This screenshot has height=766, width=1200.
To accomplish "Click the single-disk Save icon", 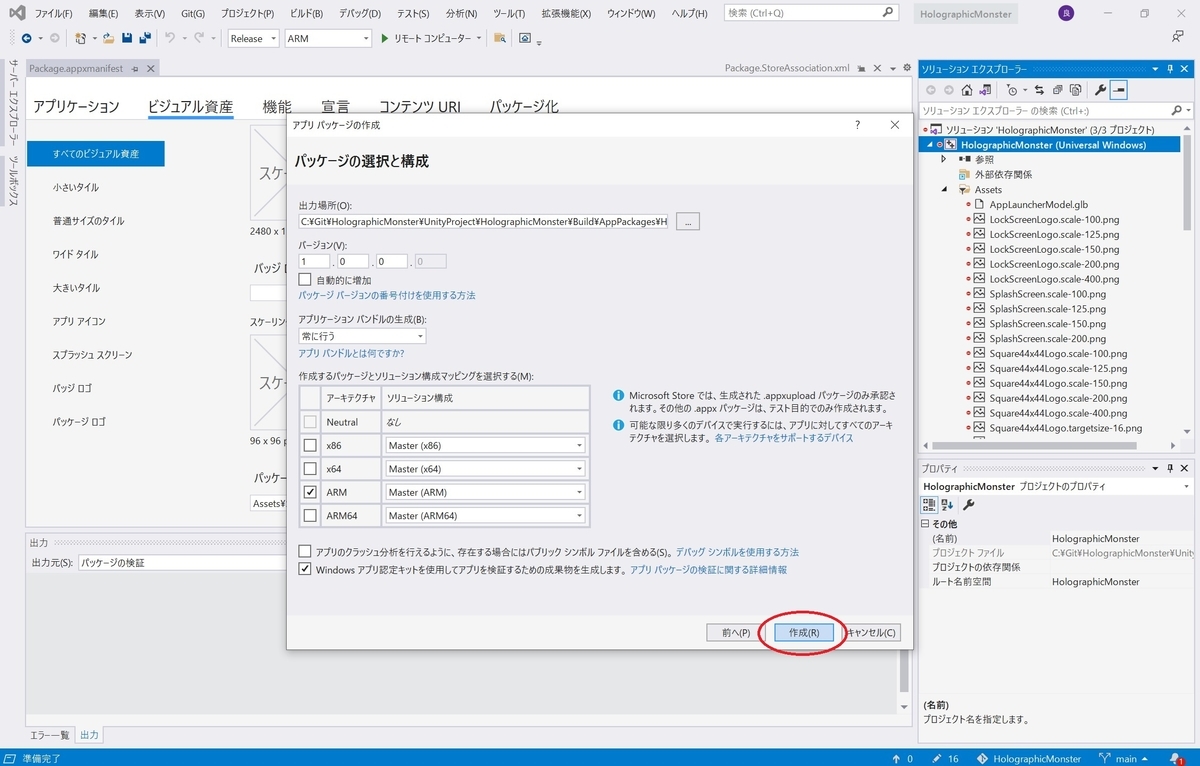I will 127,38.
